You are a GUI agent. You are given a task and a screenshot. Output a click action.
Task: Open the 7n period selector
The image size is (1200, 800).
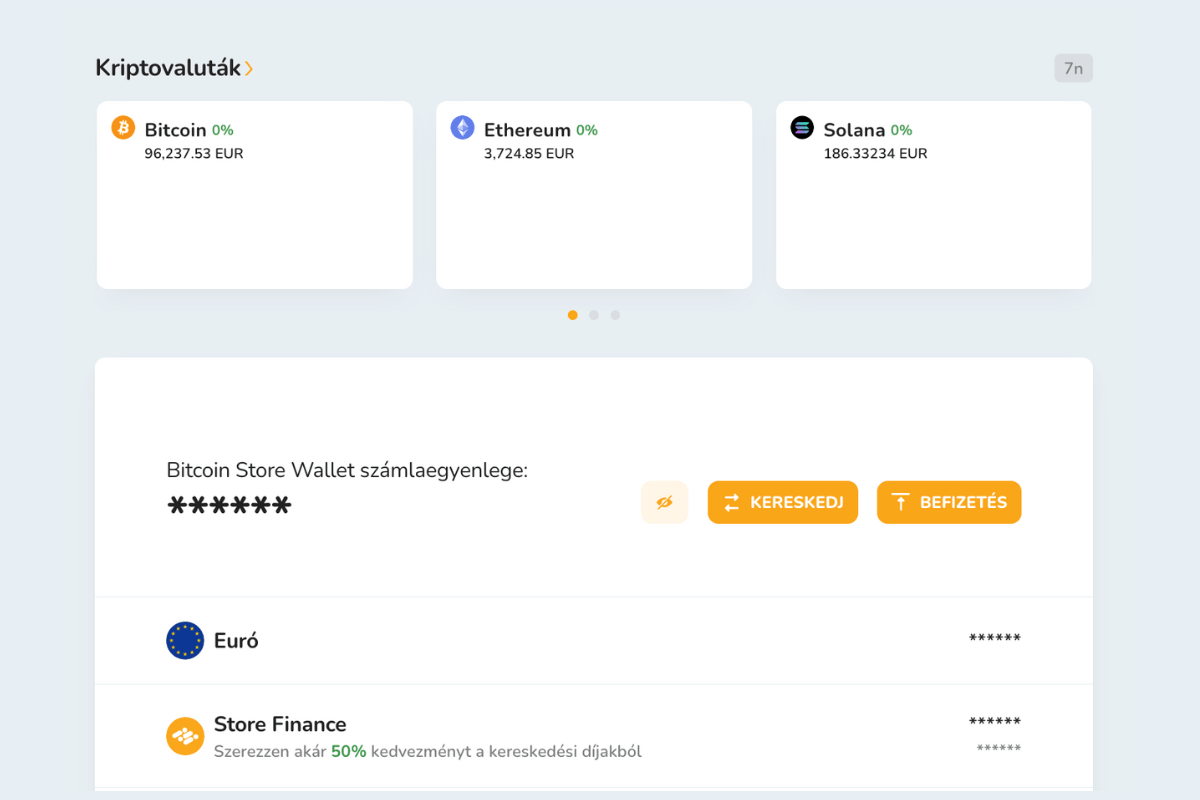1073,68
